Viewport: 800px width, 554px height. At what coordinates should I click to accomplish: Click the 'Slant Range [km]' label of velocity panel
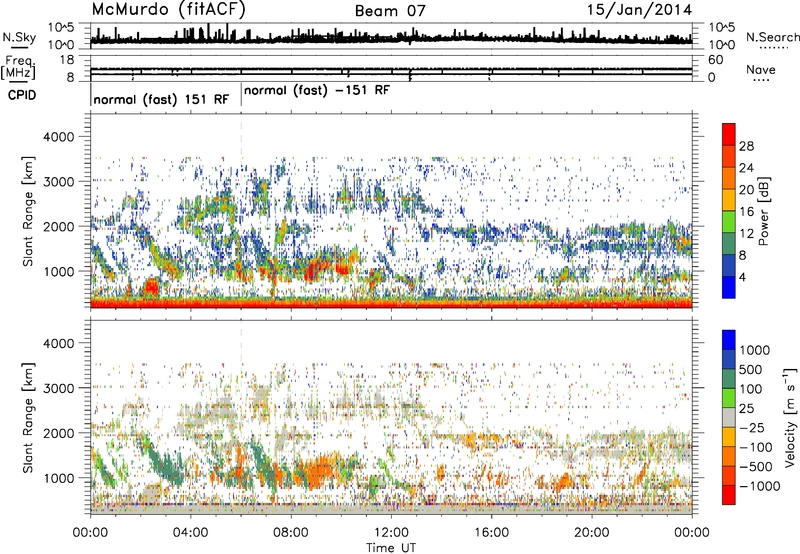tap(29, 418)
